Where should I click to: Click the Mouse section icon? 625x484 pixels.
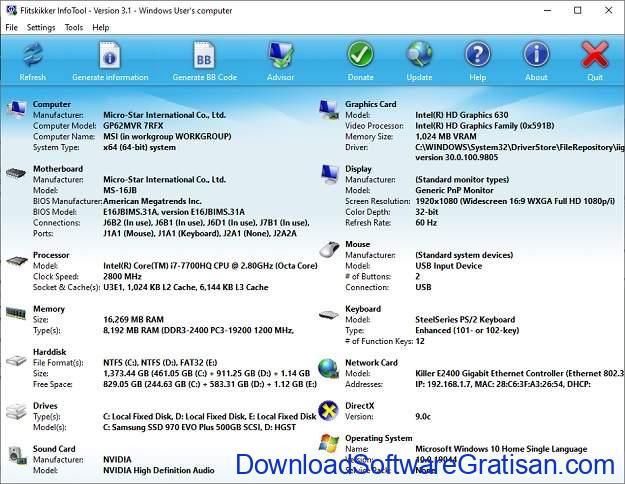click(329, 249)
